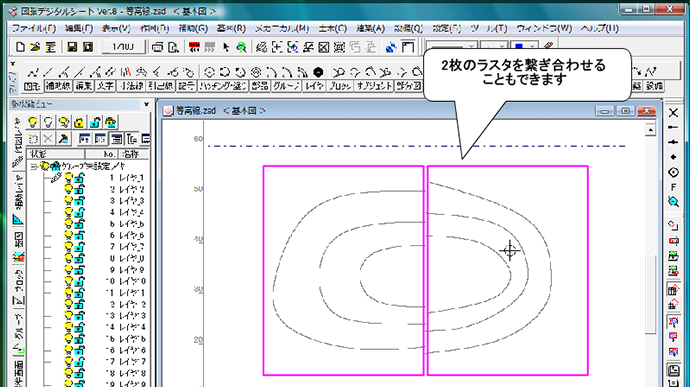Viewport: 690px width, 387px height.
Task: Select the polyline drawing tool icon
Action: (x=33, y=72)
